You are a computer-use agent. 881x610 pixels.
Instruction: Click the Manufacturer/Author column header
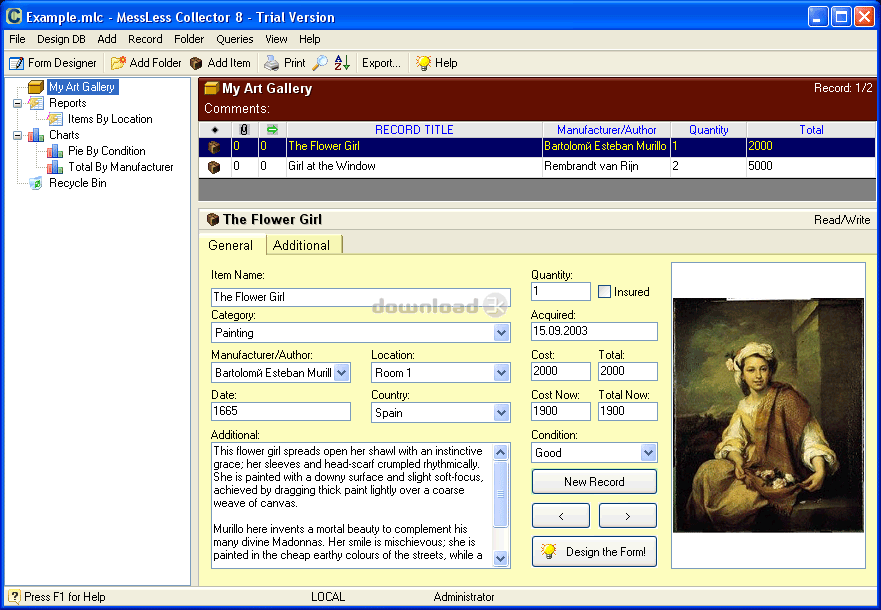pyautogui.click(x=606, y=130)
